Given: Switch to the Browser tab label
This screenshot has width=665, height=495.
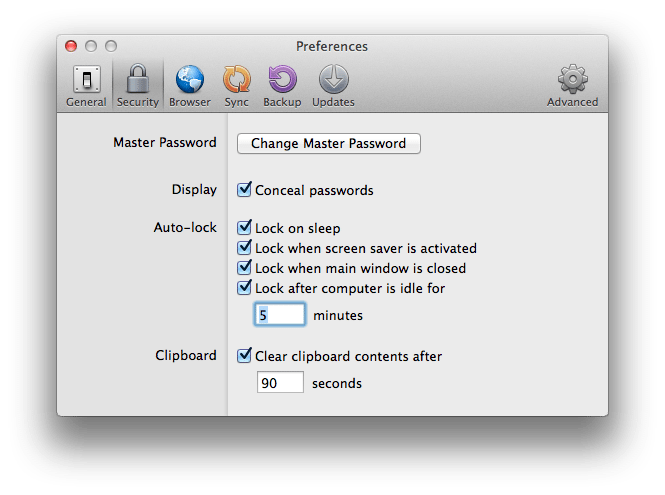Looking at the screenshot, I should click(x=190, y=102).
